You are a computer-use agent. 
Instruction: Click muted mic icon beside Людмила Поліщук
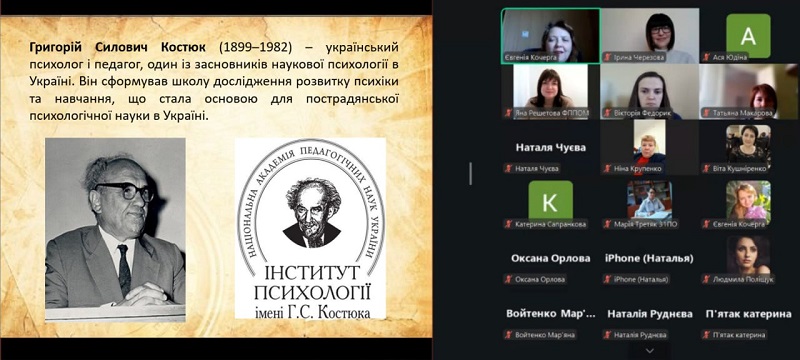click(707, 279)
